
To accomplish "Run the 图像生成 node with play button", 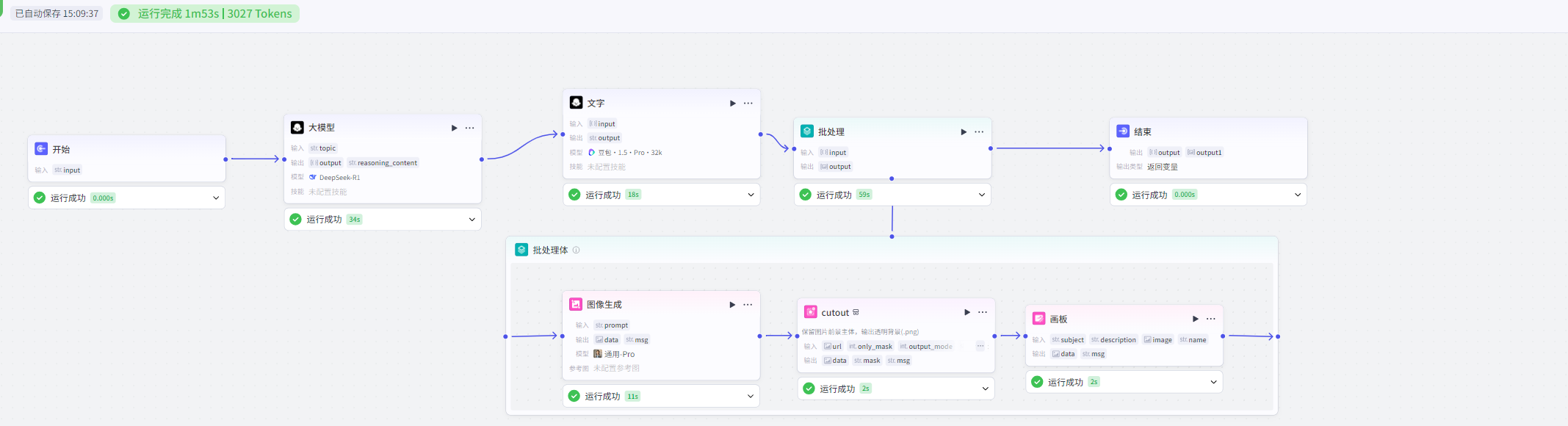I will point(732,305).
